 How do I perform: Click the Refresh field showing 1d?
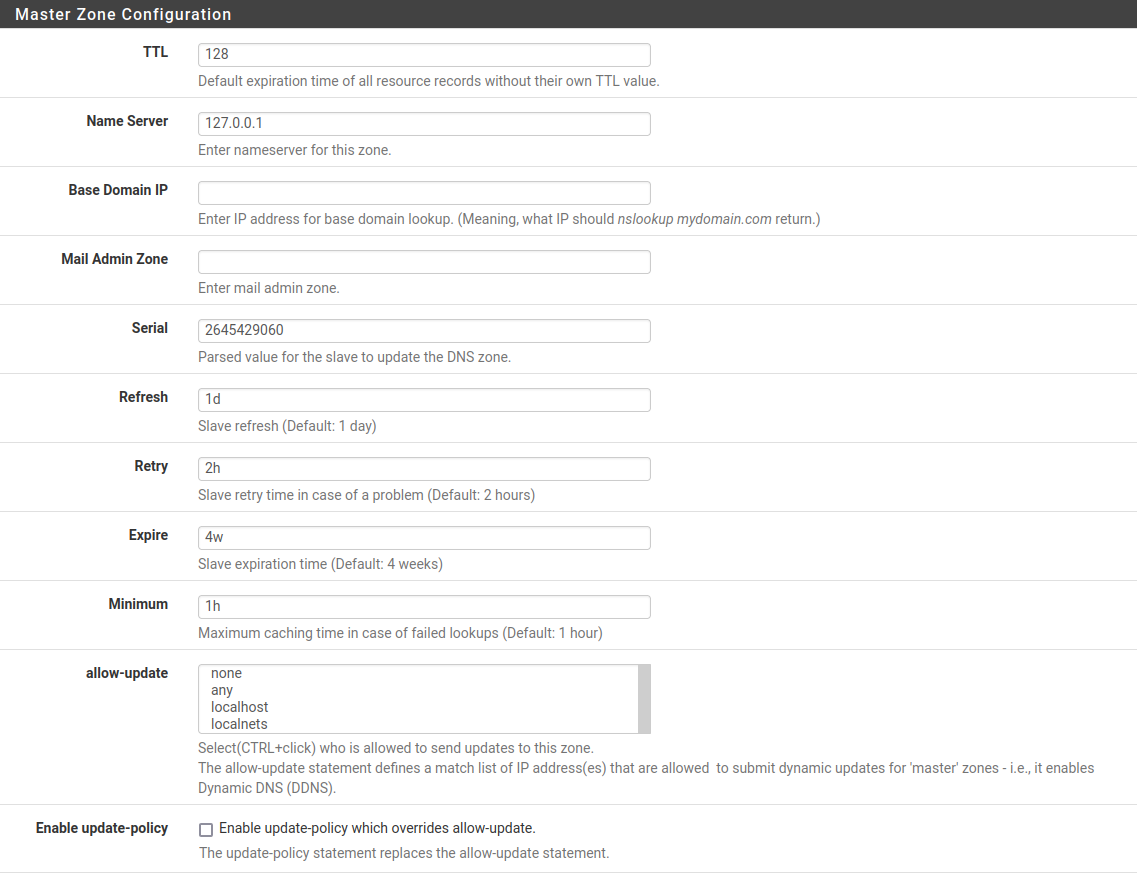[x=423, y=399]
